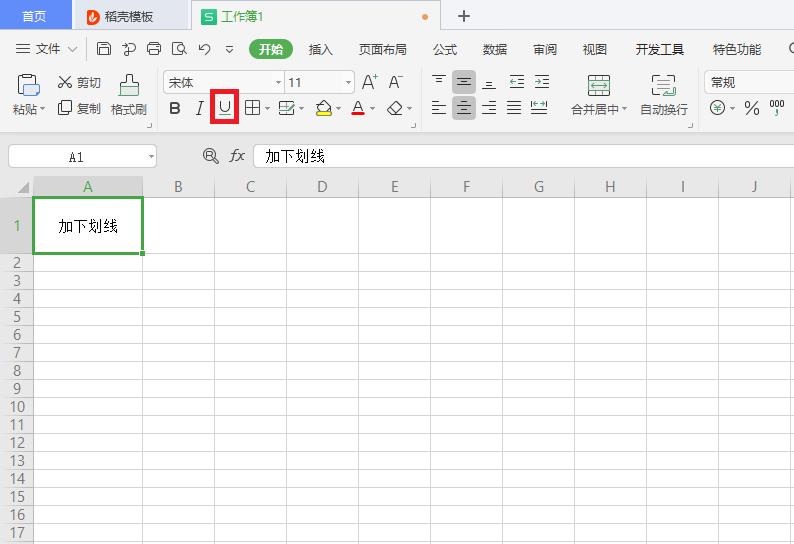Expand the borders dropdown arrow
This screenshot has height=544, width=794.
pyautogui.click(x=267, y=108)
